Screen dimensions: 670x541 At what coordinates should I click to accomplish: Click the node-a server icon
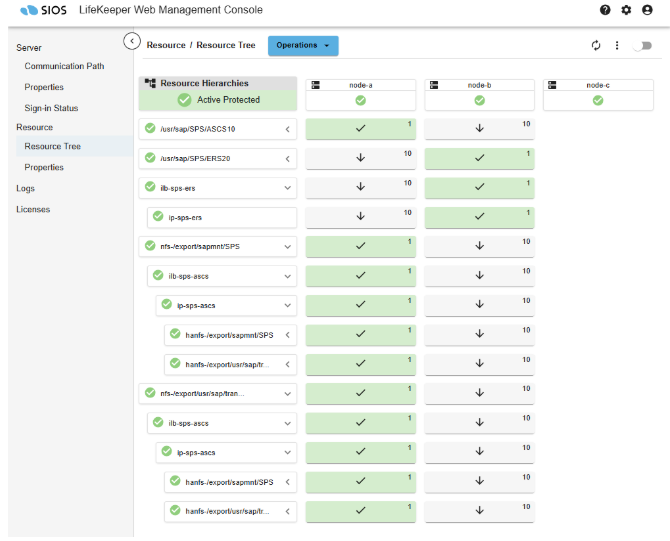point(316,85)
